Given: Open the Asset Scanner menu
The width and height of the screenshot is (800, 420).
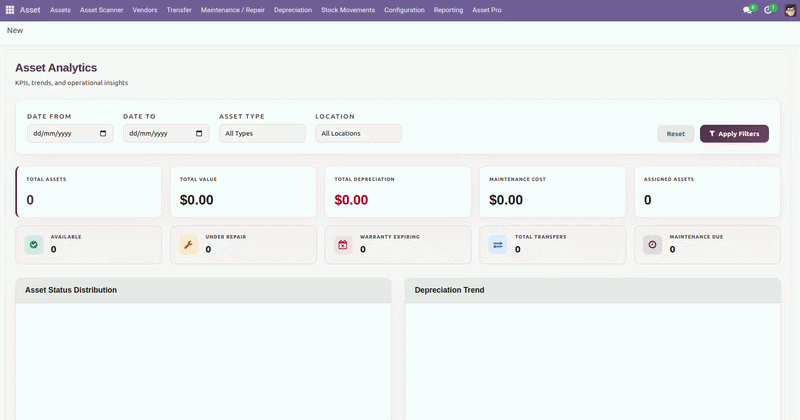Looking at the screenshot, I should (102, 10).
